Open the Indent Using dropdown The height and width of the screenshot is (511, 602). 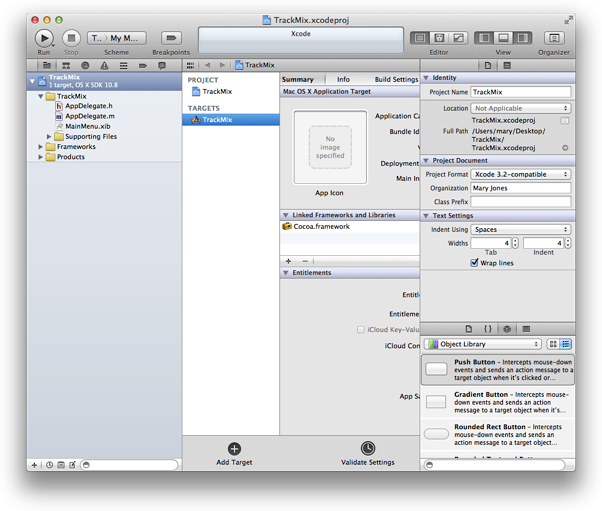point(521,230)
